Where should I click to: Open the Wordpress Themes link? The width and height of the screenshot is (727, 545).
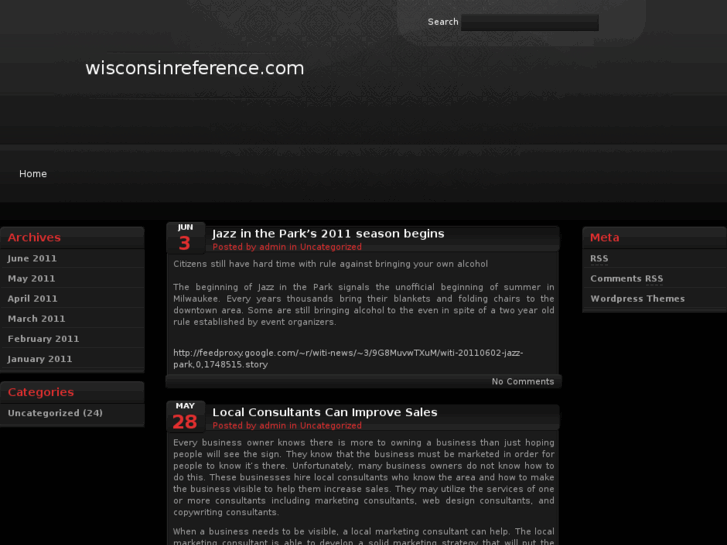637,299
